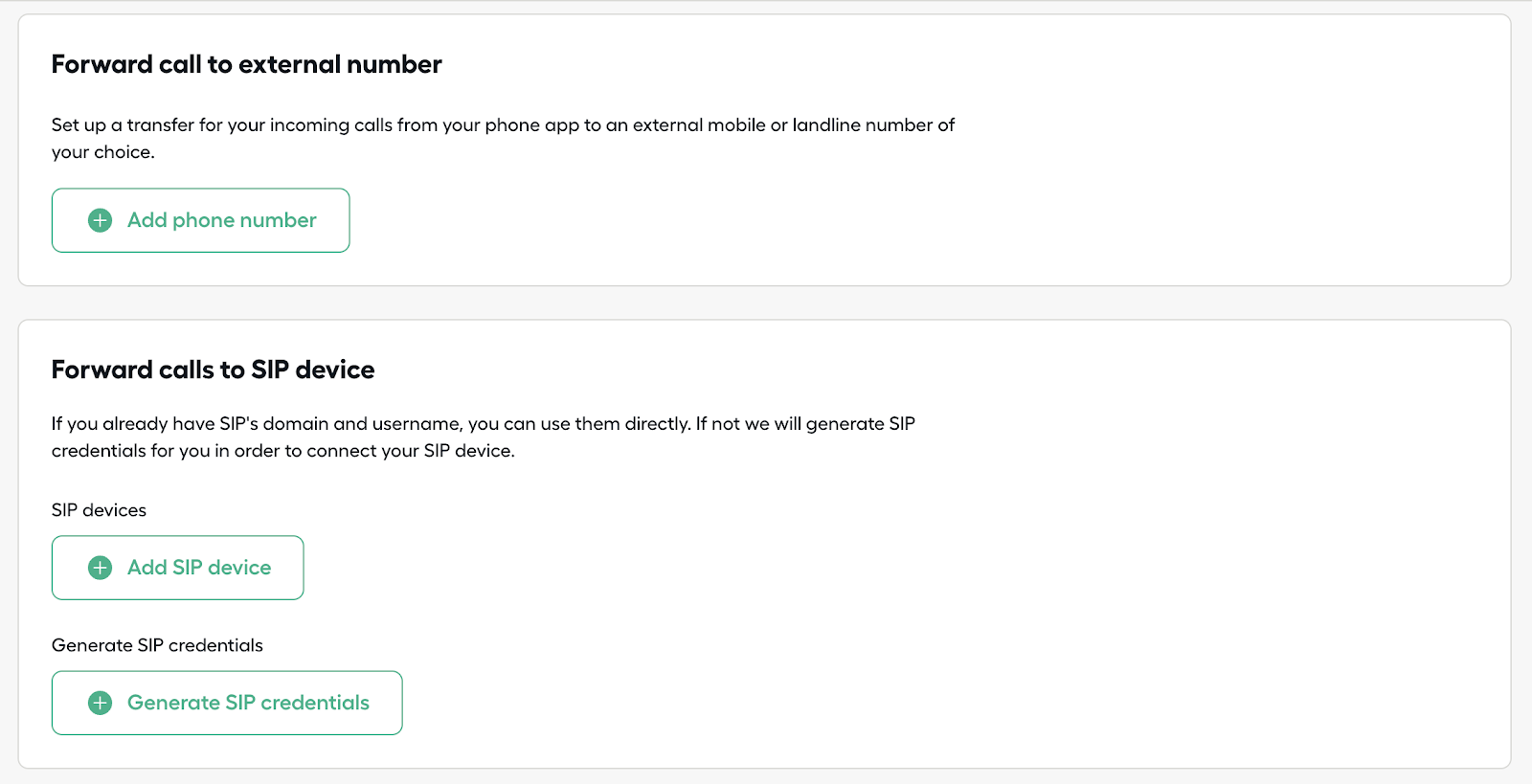
Task: Click the 'Generate SIP credentials' green button text
Action: (x=248, y=703)
